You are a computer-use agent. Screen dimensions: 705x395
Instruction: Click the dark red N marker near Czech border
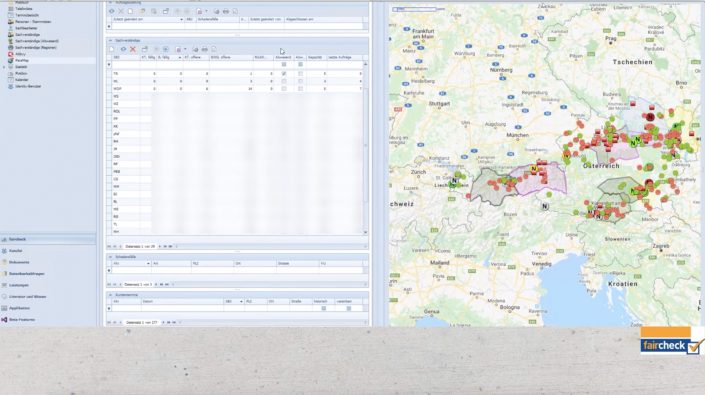tap(650, 117)
